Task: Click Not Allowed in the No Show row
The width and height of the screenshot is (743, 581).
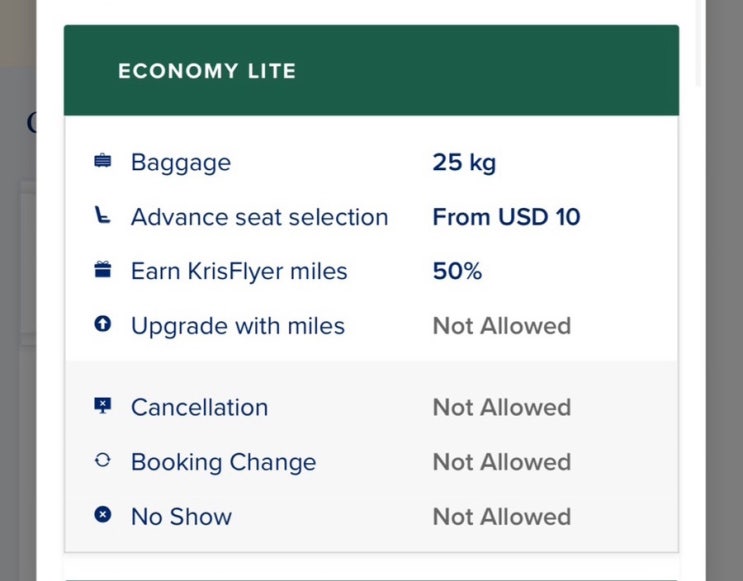Action: point(501,516)
